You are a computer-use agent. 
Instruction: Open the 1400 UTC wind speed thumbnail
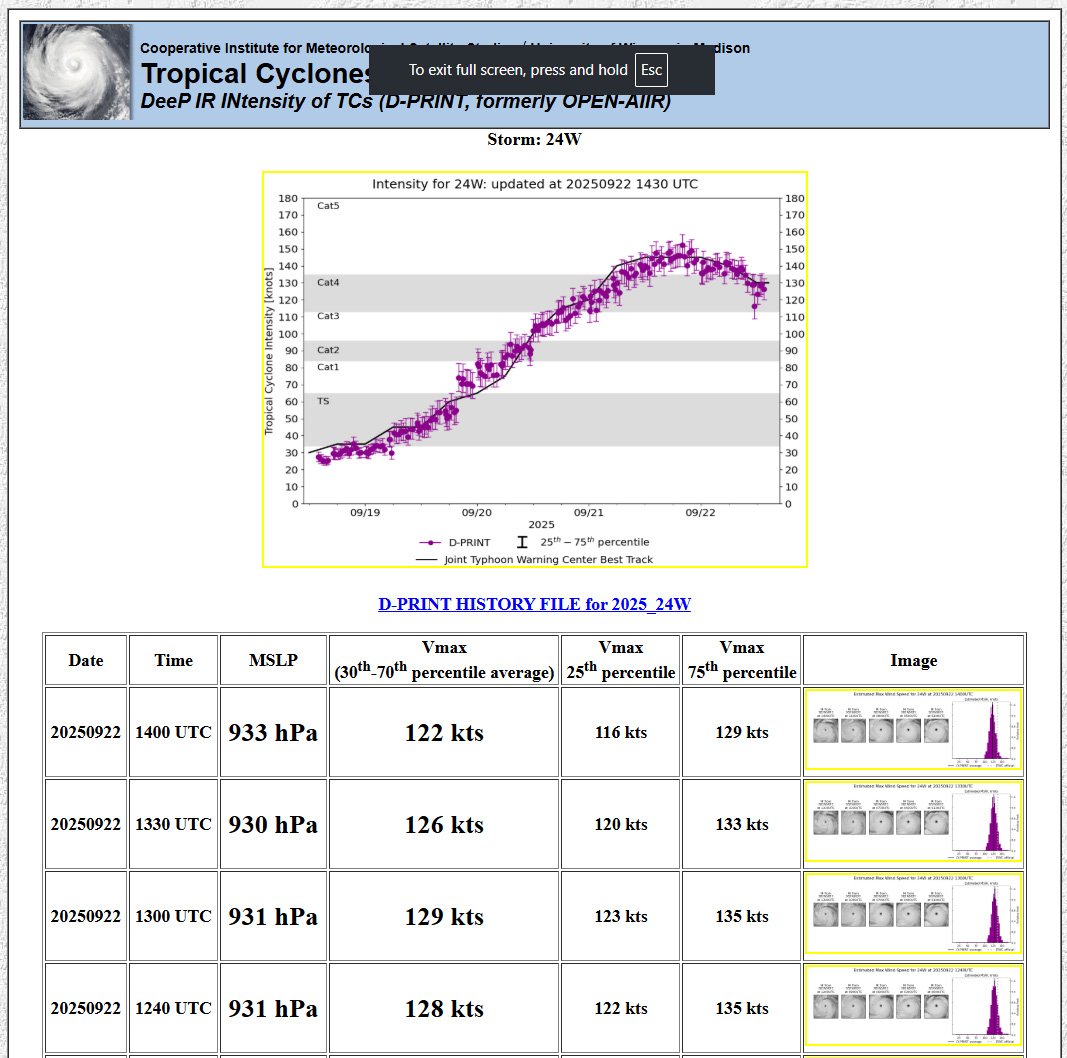point(913,731)
